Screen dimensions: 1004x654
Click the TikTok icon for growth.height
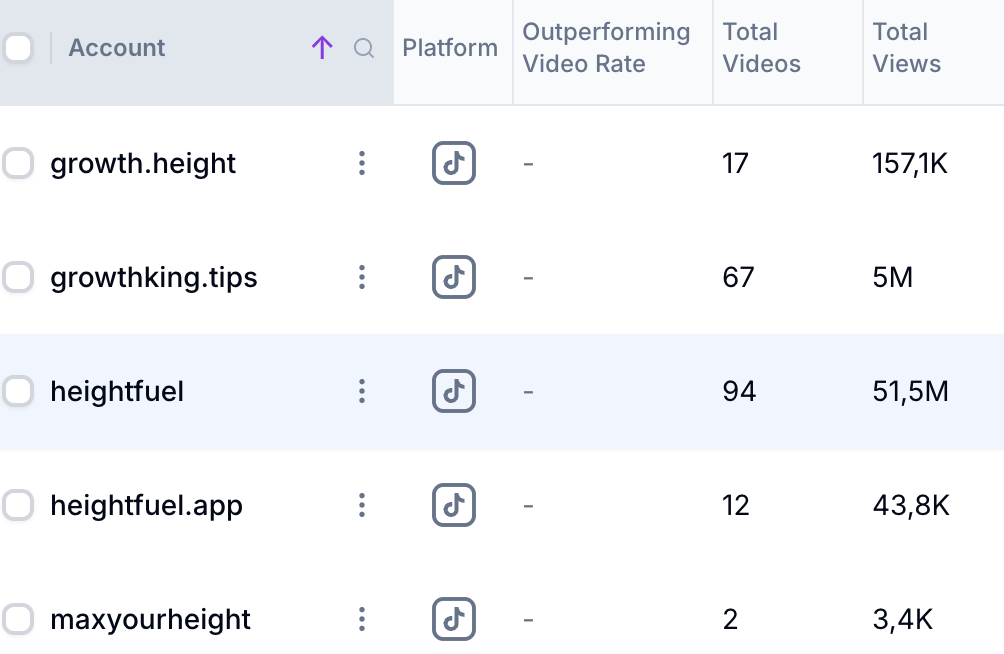click(x=454, y=163)
